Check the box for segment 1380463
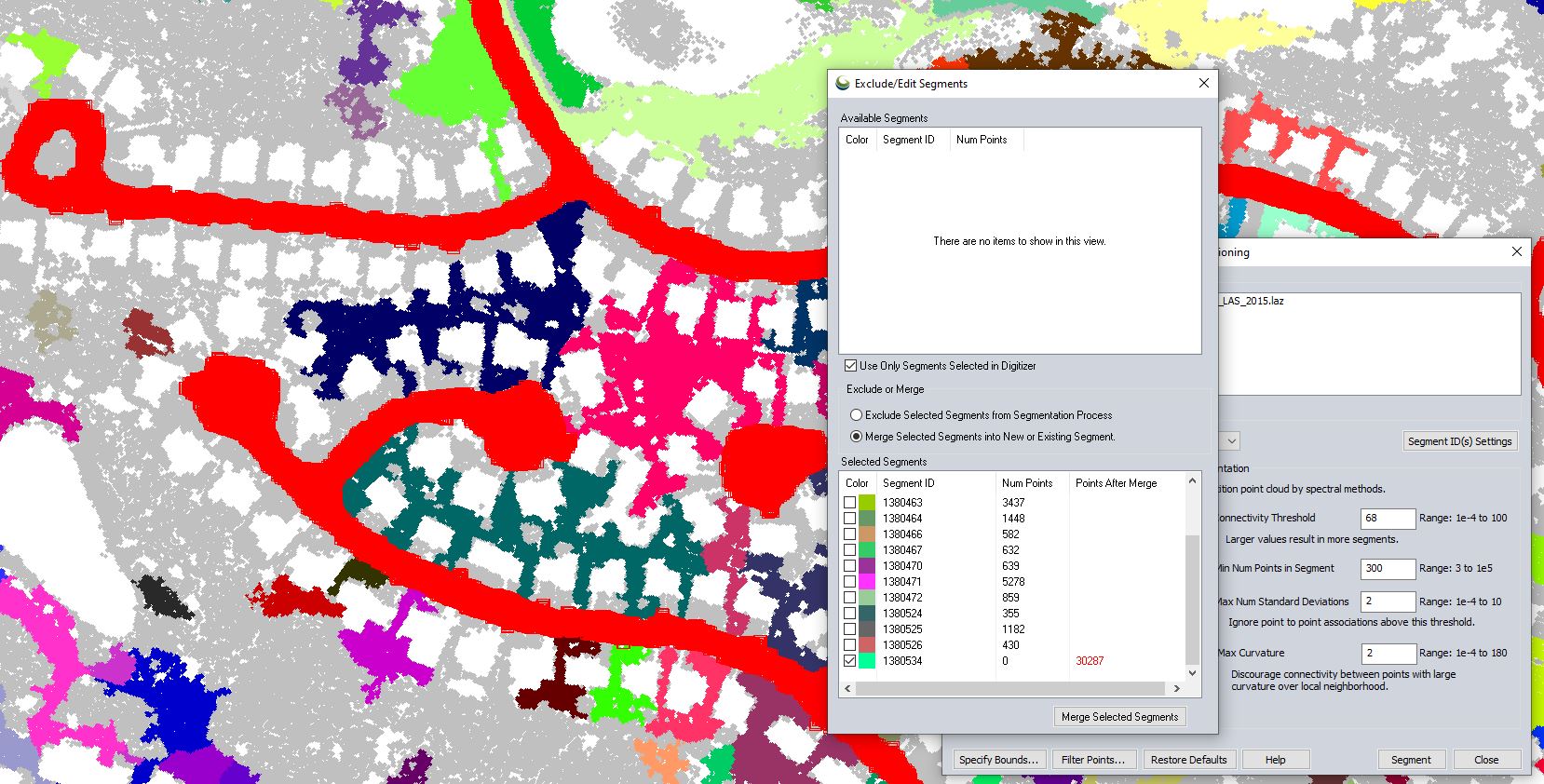Viewport: 1544px width, 784px height. point(849,503)
